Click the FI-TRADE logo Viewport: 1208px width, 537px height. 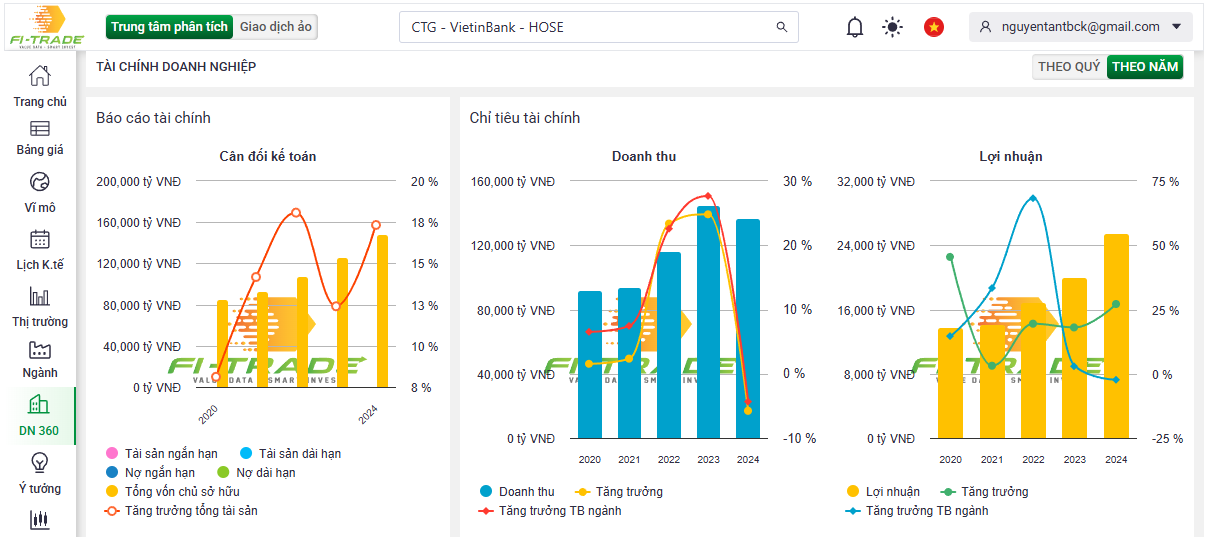46,27
